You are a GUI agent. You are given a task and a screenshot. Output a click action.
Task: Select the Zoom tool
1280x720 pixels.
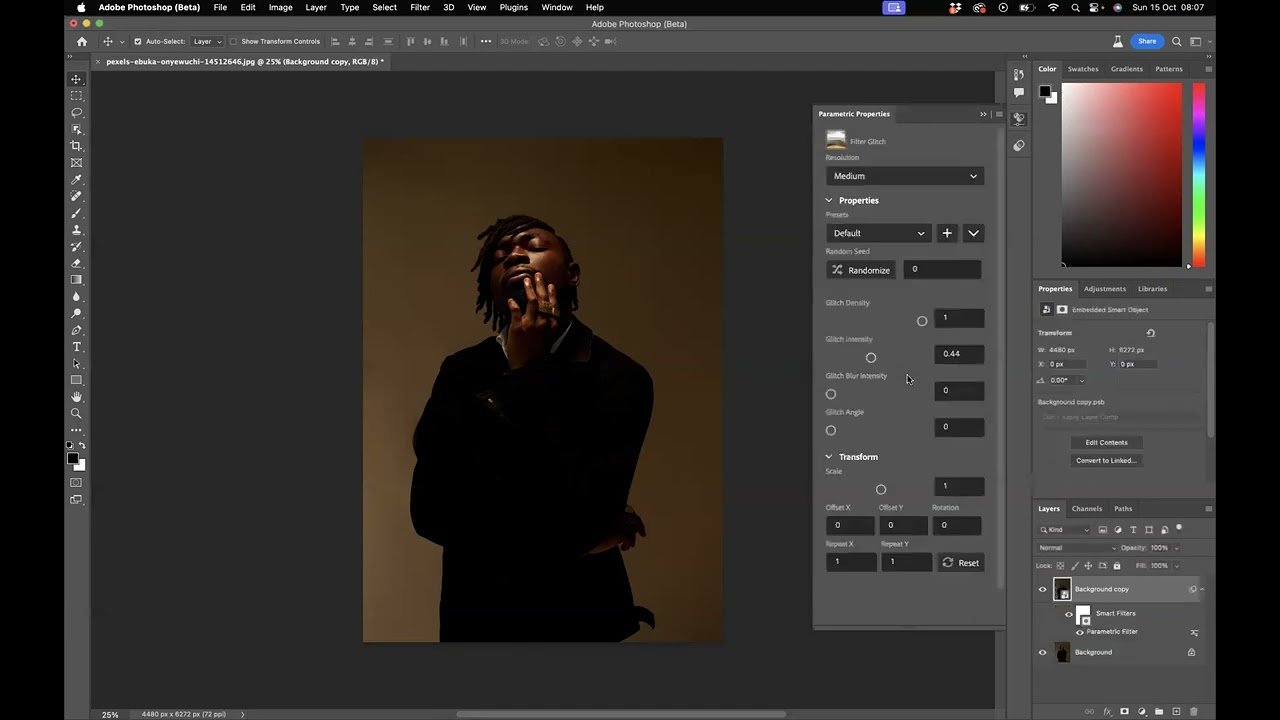tap(76, 413)
